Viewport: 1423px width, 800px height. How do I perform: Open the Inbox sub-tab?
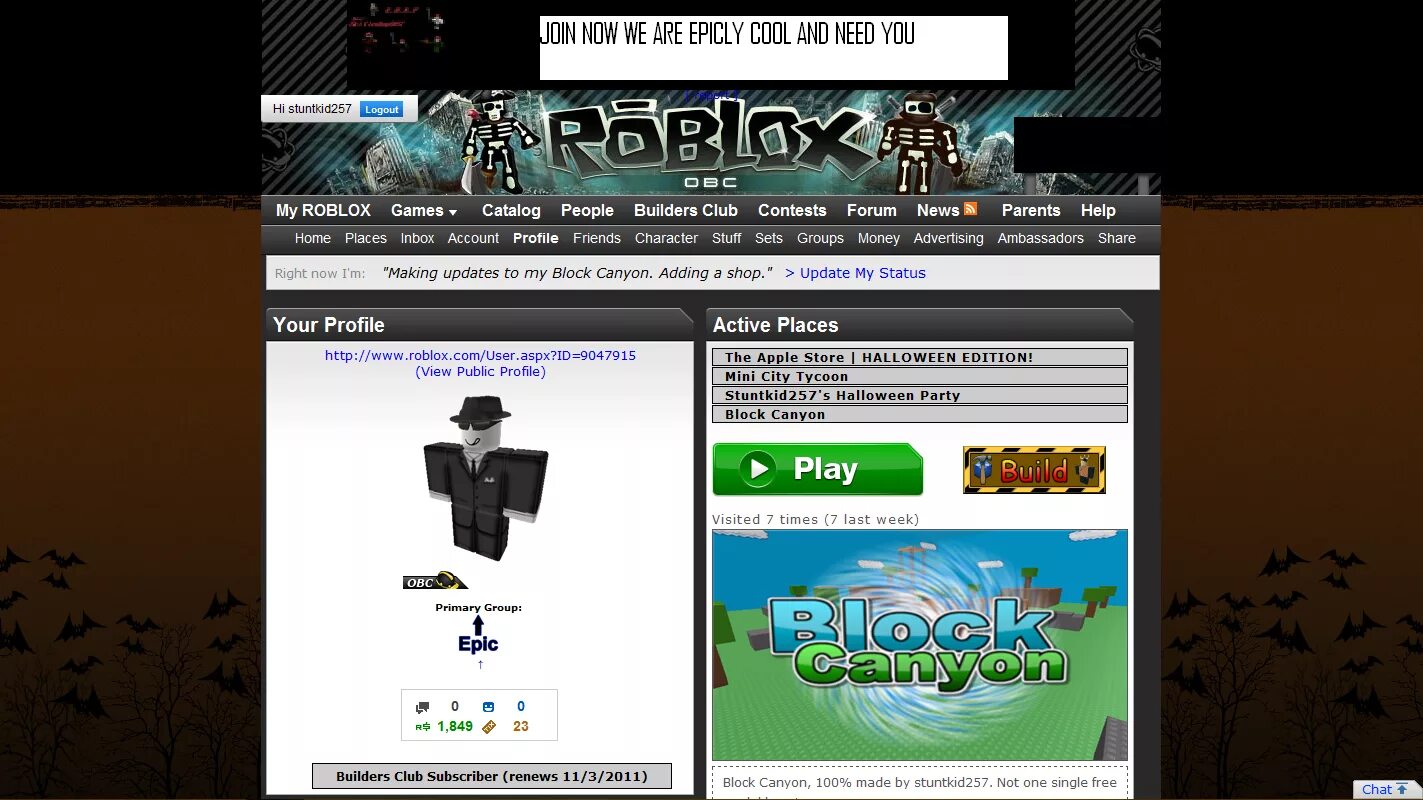click(x=418, y=238)
